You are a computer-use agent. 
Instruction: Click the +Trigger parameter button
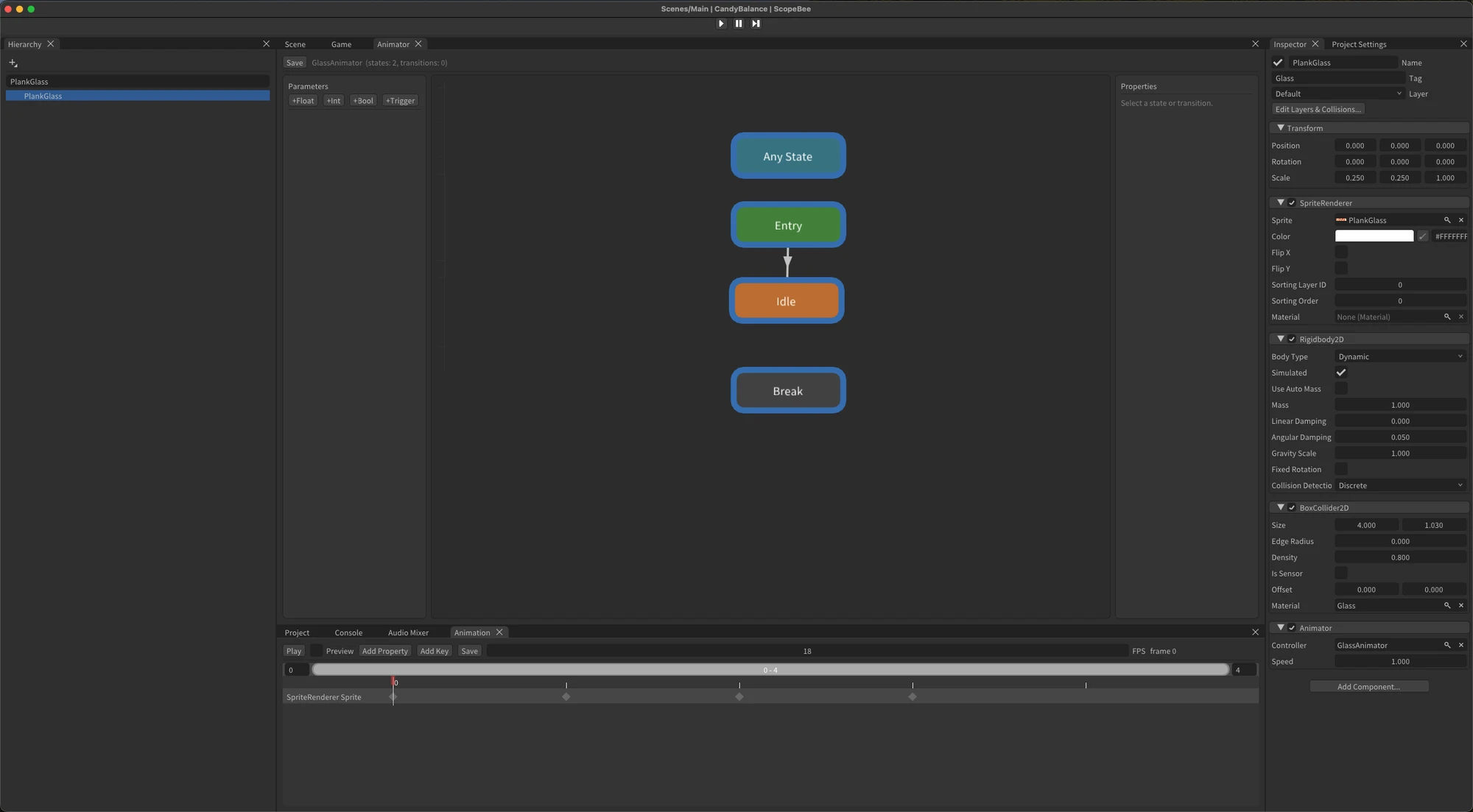tap(401, 101)
